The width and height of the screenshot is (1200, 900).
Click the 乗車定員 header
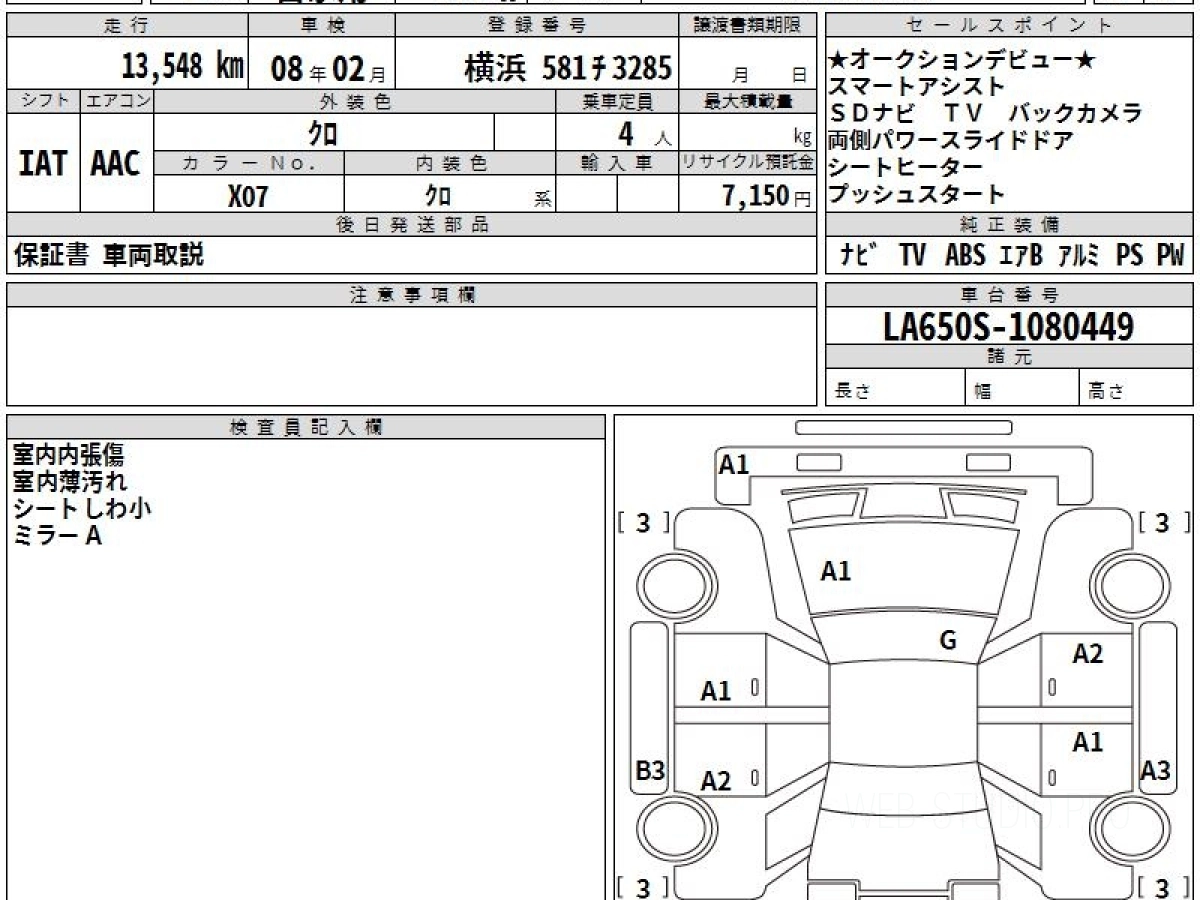pos(617,101)
